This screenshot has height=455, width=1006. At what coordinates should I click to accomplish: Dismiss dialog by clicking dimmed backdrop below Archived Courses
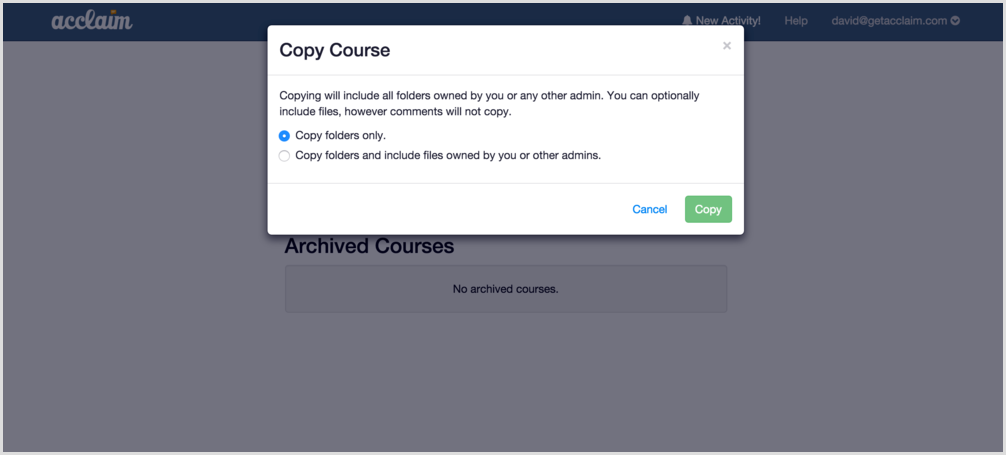506,379
